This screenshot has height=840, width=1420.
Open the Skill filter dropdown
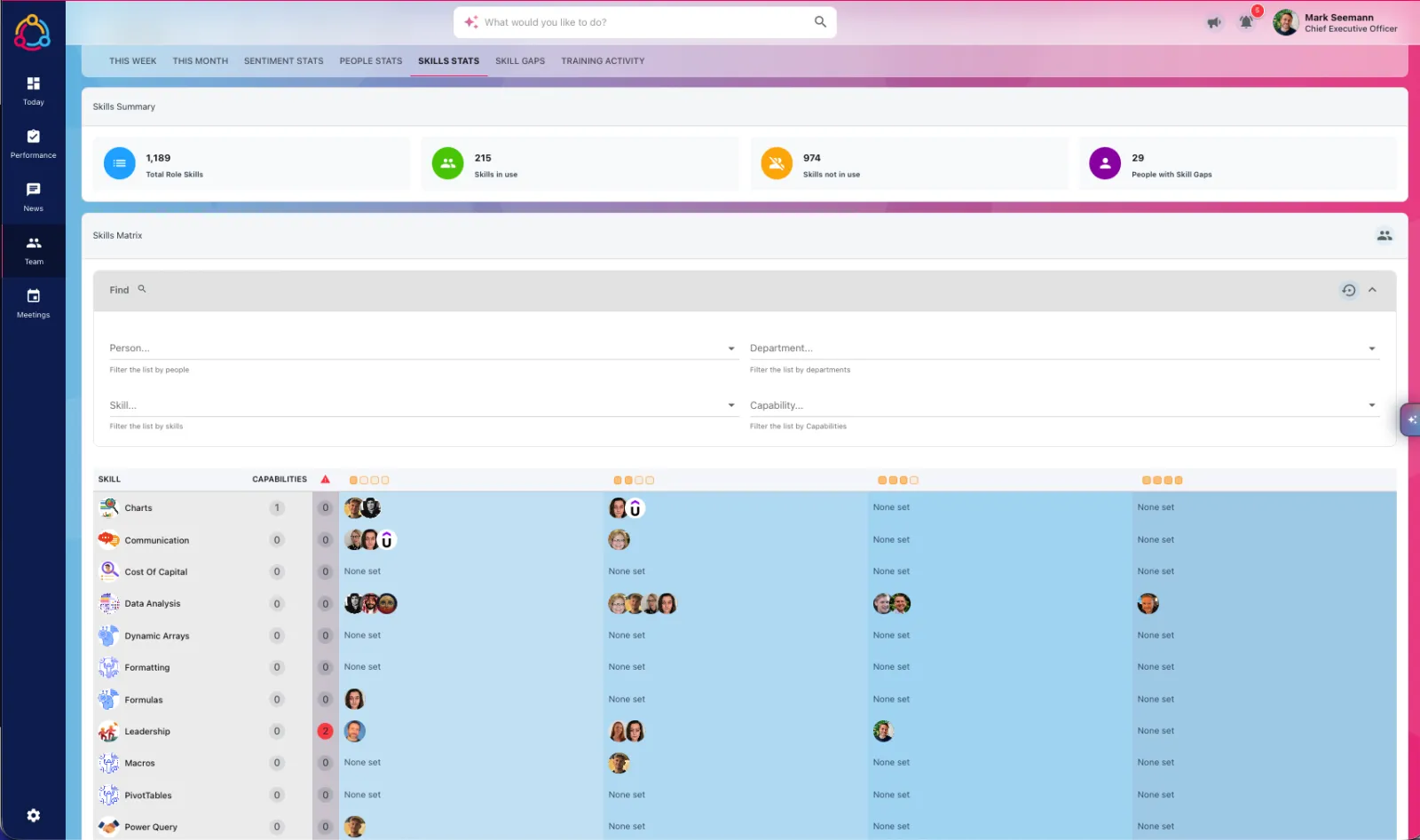pos(422,405)
